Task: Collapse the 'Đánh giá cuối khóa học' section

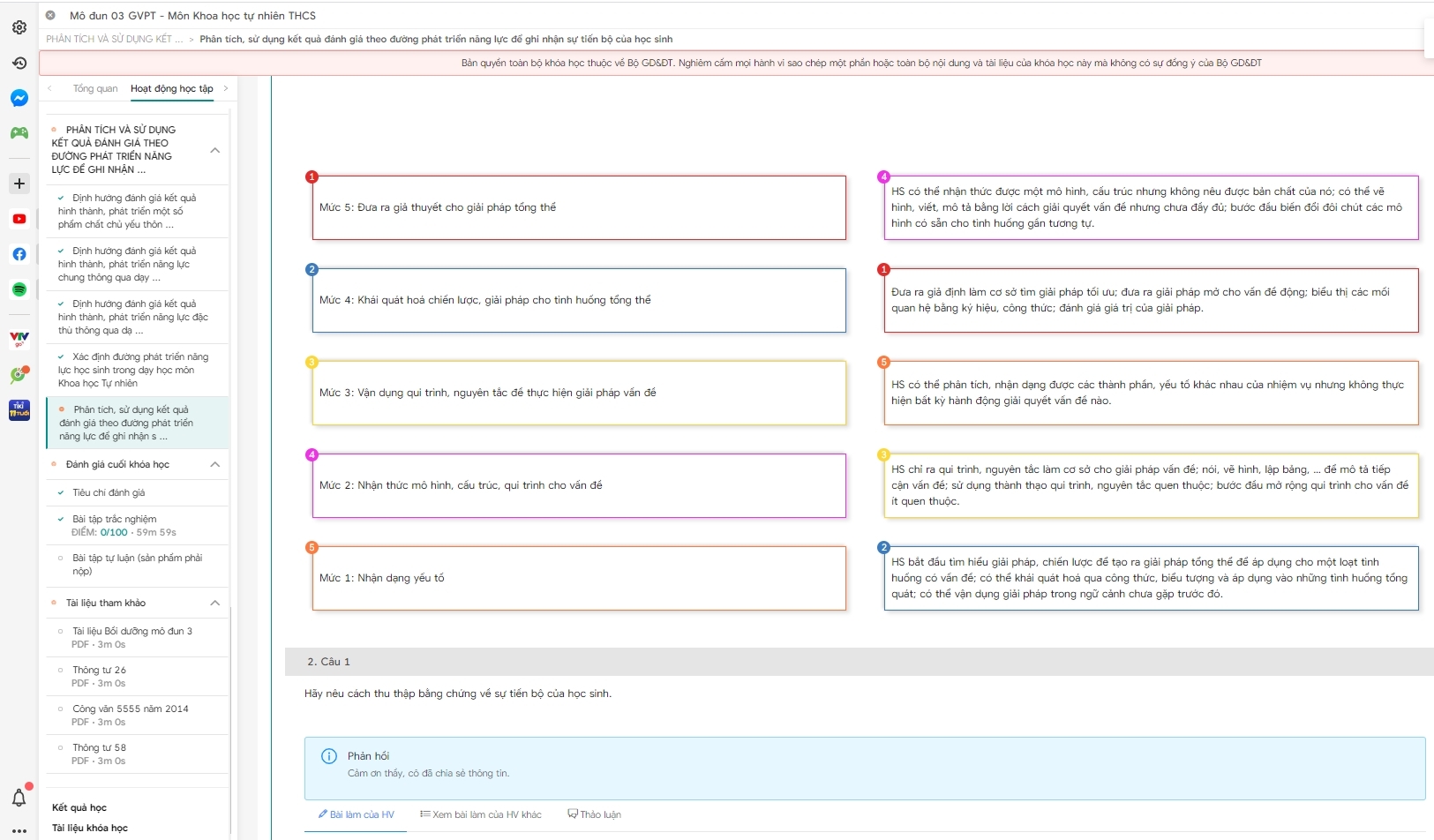Action: [x=214, y=465]
